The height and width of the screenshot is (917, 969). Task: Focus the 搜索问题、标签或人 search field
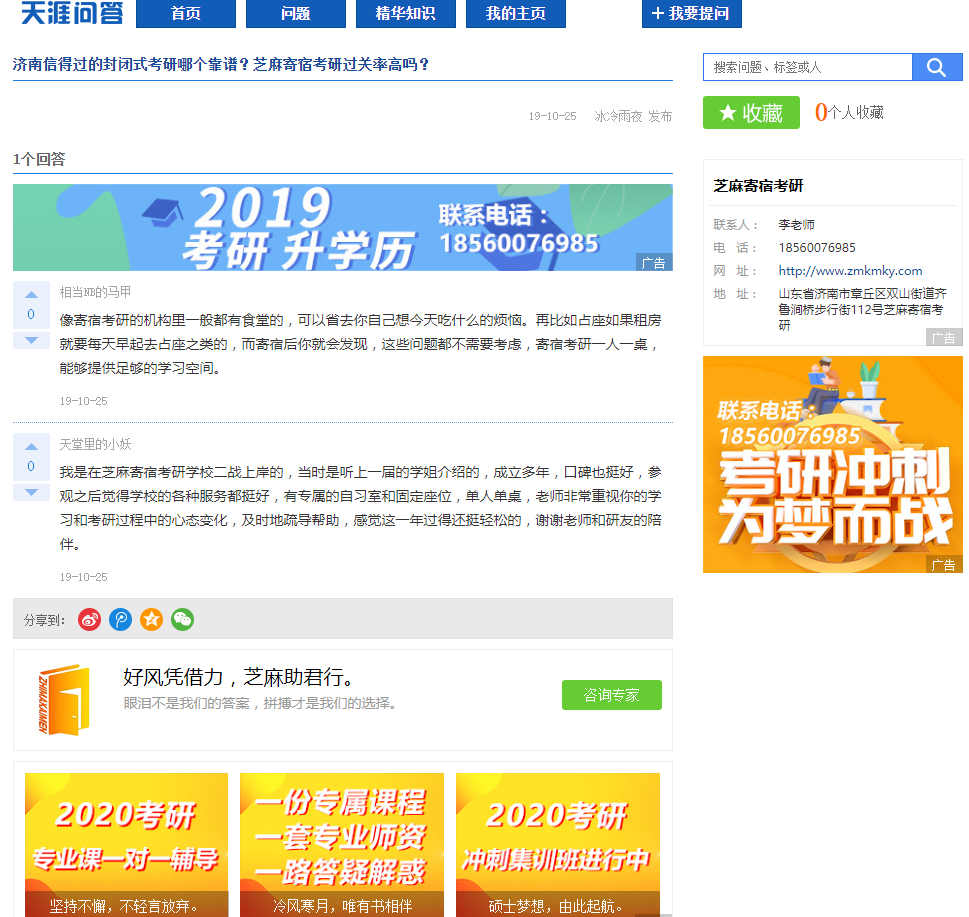pyautogui.click(x=807, y=67)
